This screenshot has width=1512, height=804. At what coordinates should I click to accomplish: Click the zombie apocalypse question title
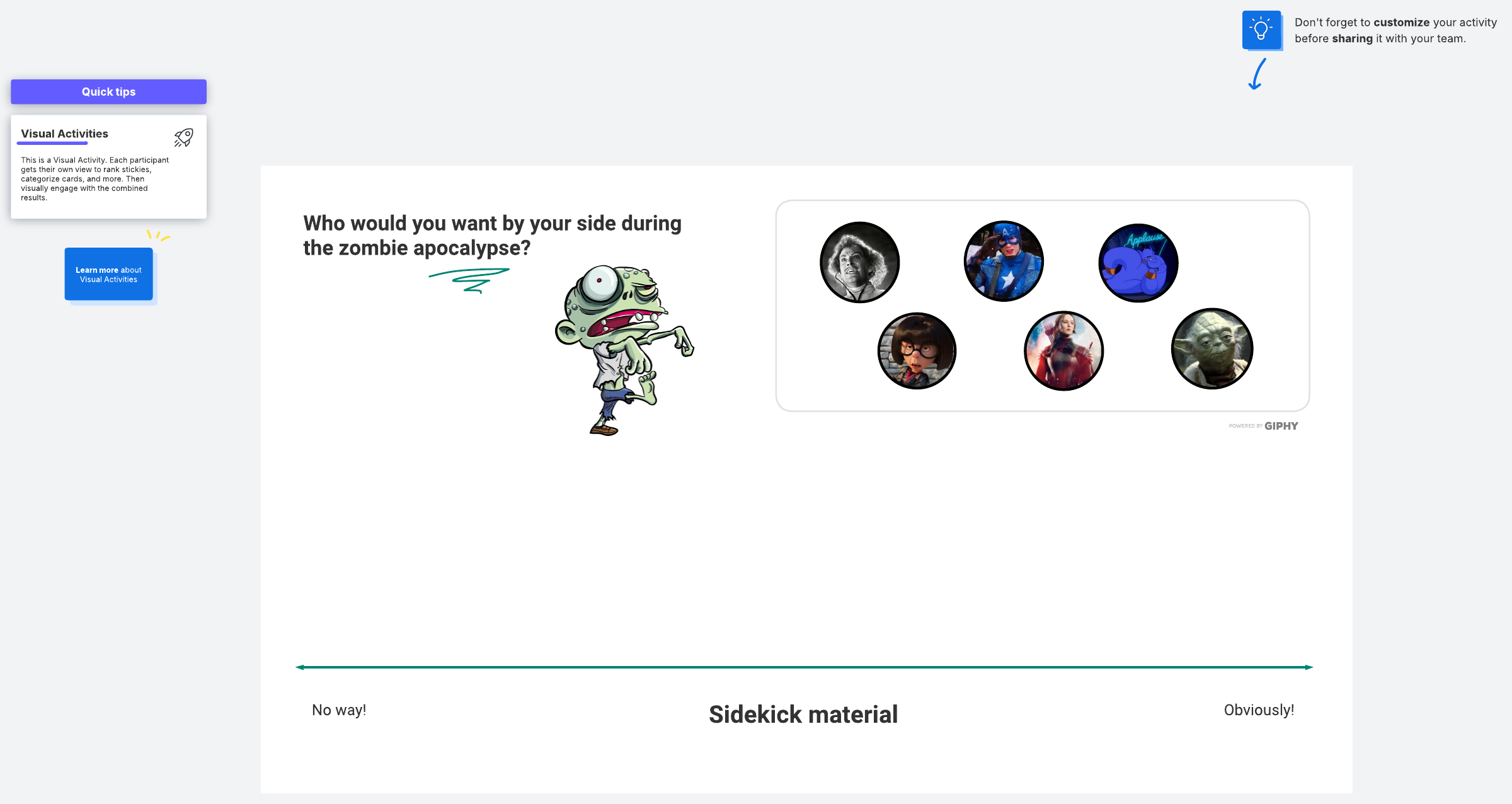click(492, 236)
